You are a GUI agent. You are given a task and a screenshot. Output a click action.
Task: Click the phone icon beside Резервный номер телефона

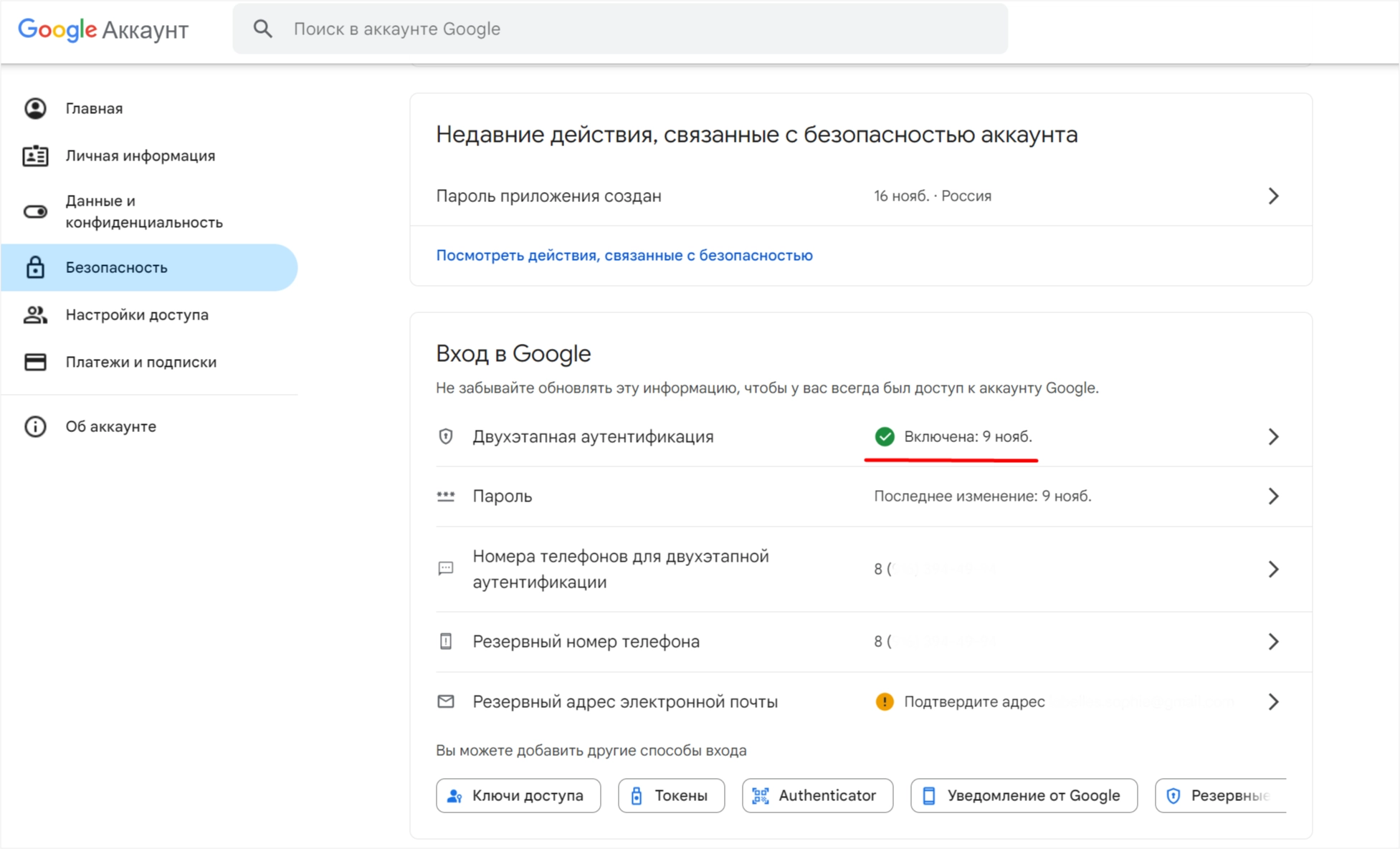click(x=446, y=641)
